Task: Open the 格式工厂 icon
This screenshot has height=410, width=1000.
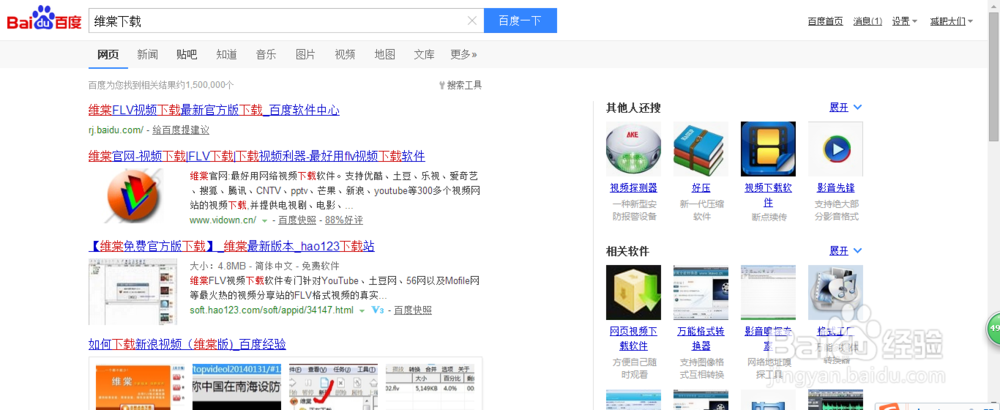Action: (835, 292)
